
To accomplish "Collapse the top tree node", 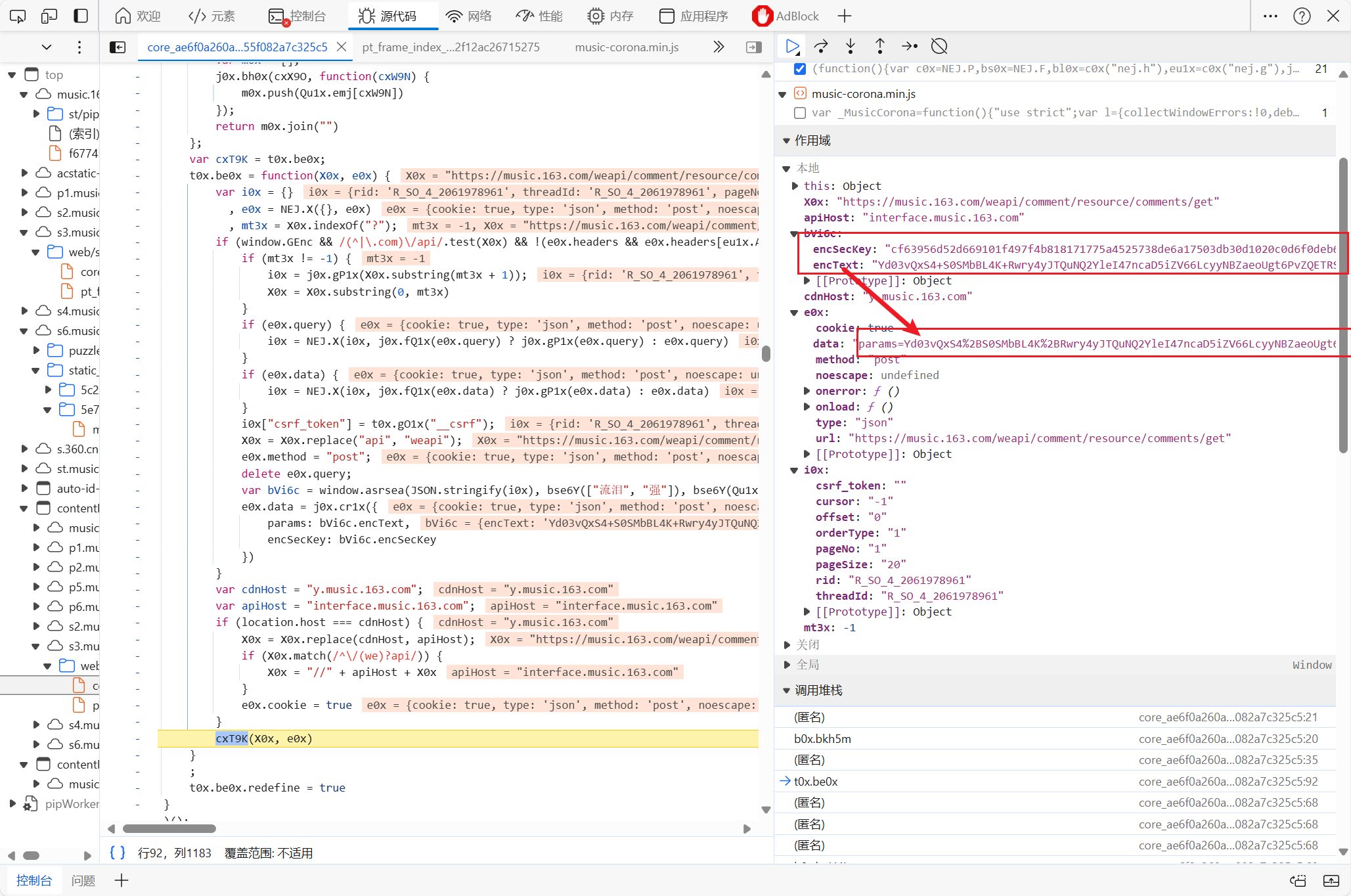I will pos(12,75).
